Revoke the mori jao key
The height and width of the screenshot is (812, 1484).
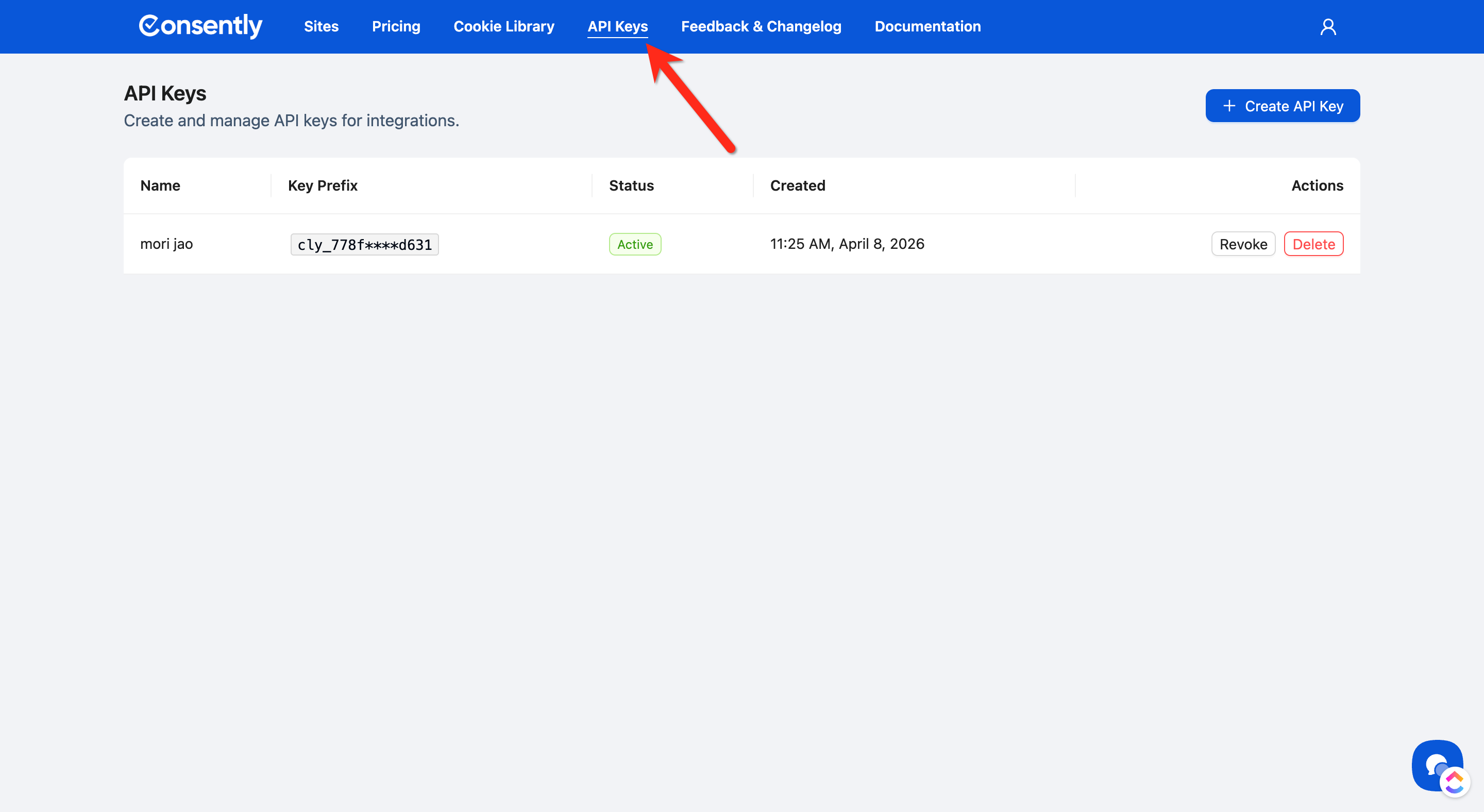click(1243, 244)
